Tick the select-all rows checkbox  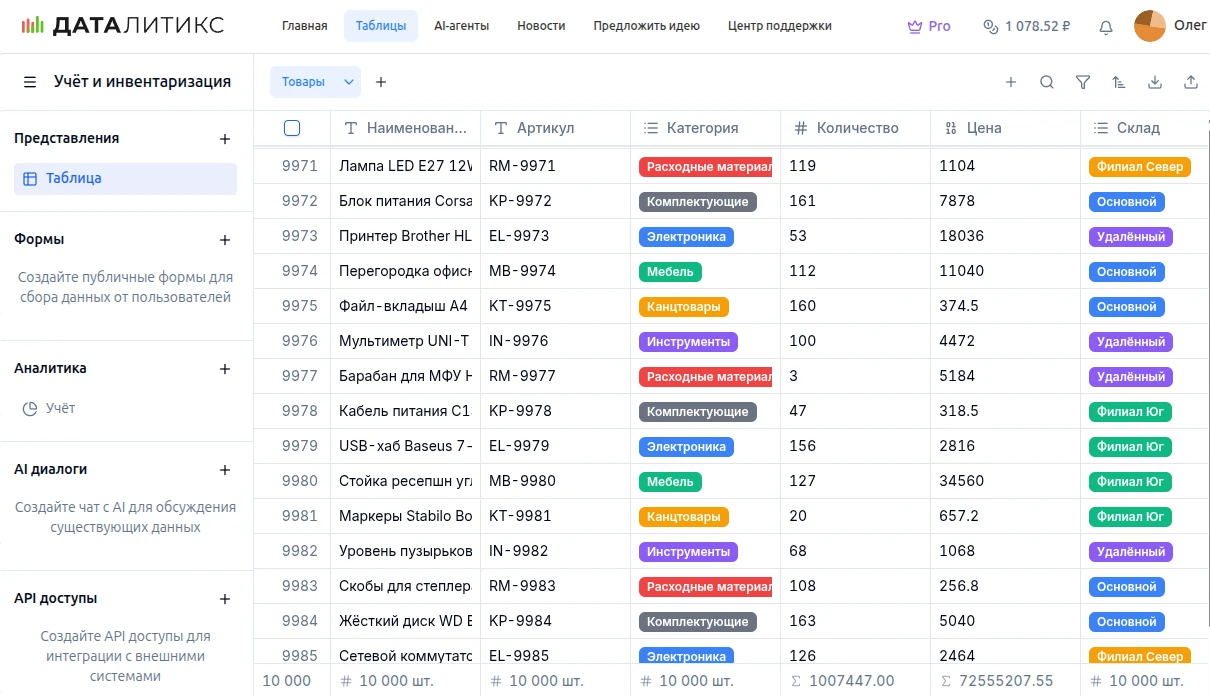tap(292, 128)
